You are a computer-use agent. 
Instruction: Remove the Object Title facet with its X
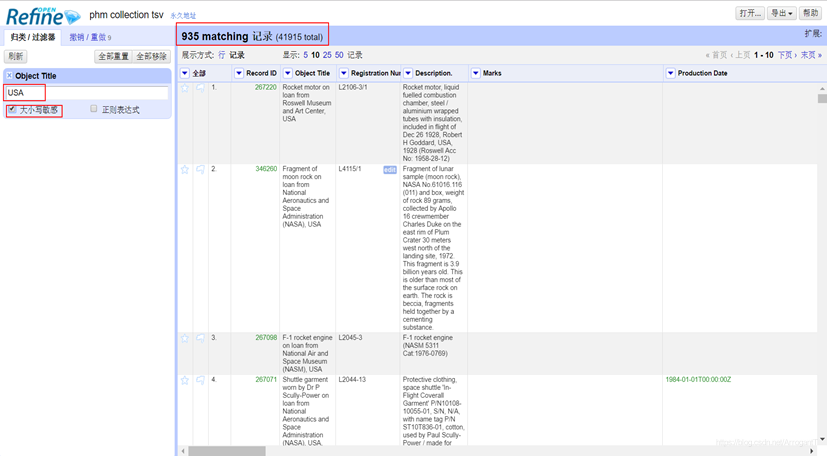coord(9,76)
